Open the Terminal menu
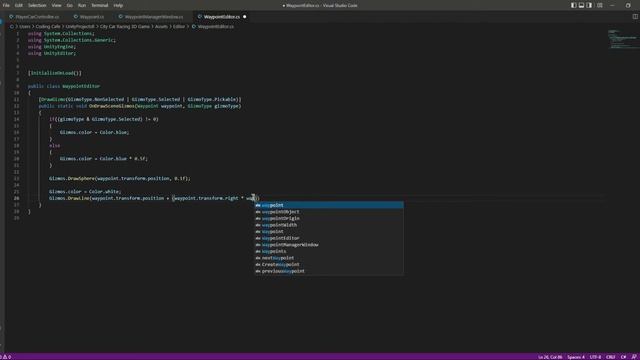This screenshot has height=360, width=640. [x=100, y=5]
